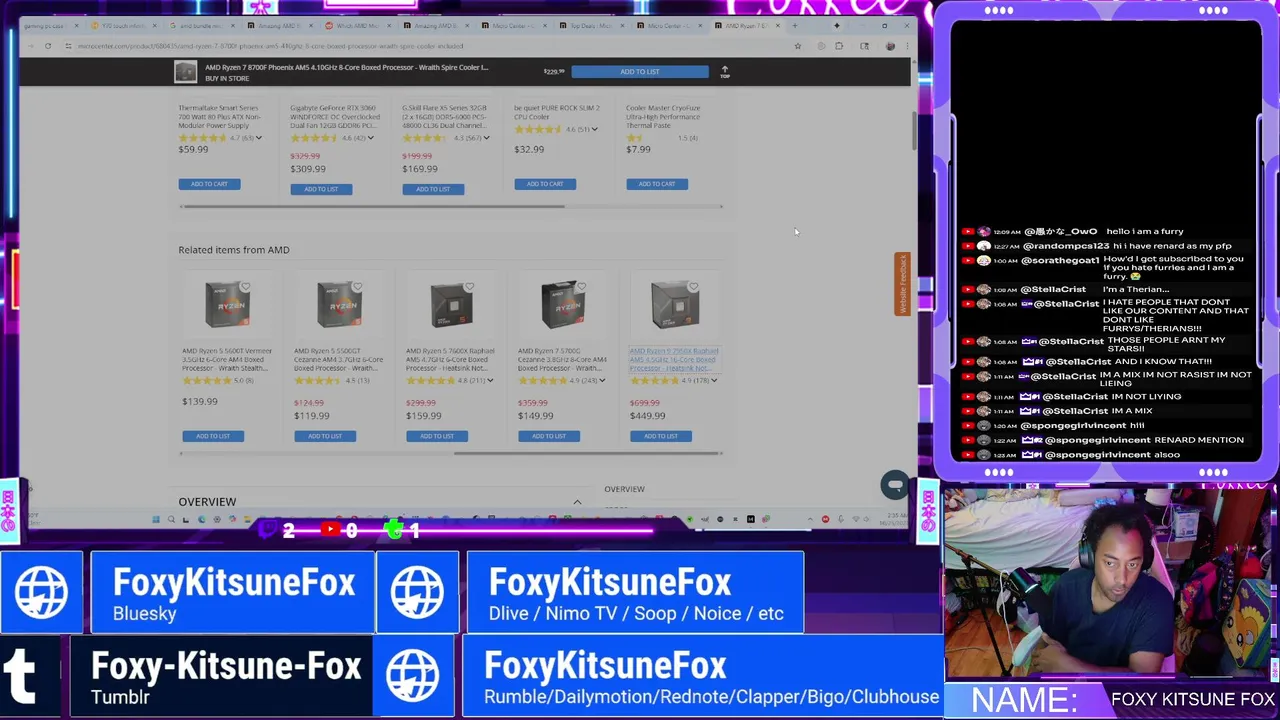Click the Ryzen 7 5700G box image

click(x=562, y=305)
